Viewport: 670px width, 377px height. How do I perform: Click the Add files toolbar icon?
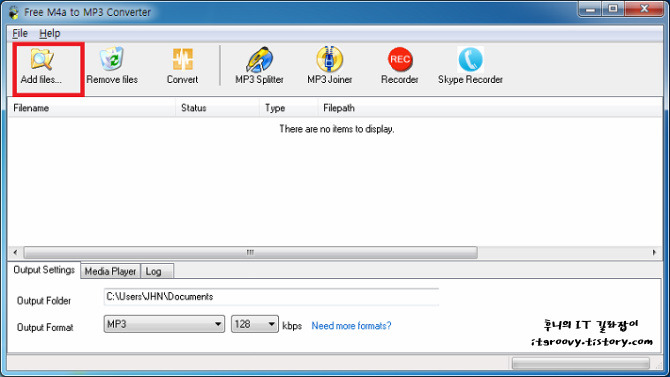pos(41,59)
